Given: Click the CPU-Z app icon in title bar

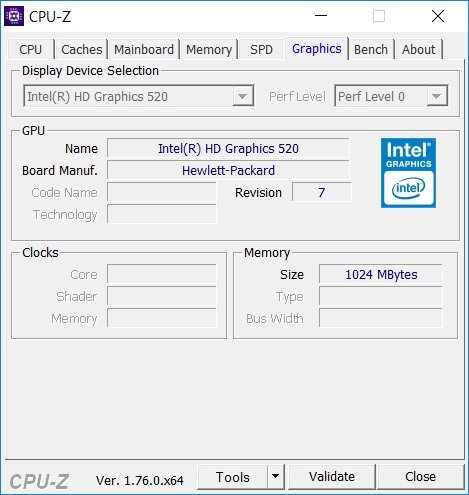Looking at the screenshot, I should click(x=14, y=16).
